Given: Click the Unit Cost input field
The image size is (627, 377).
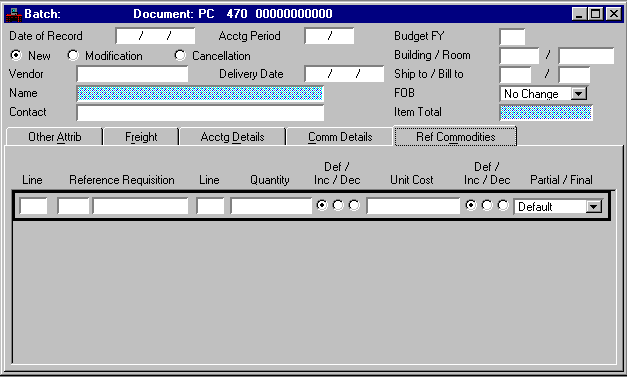Looking at the screenshot, I should [x=413, y=206].
